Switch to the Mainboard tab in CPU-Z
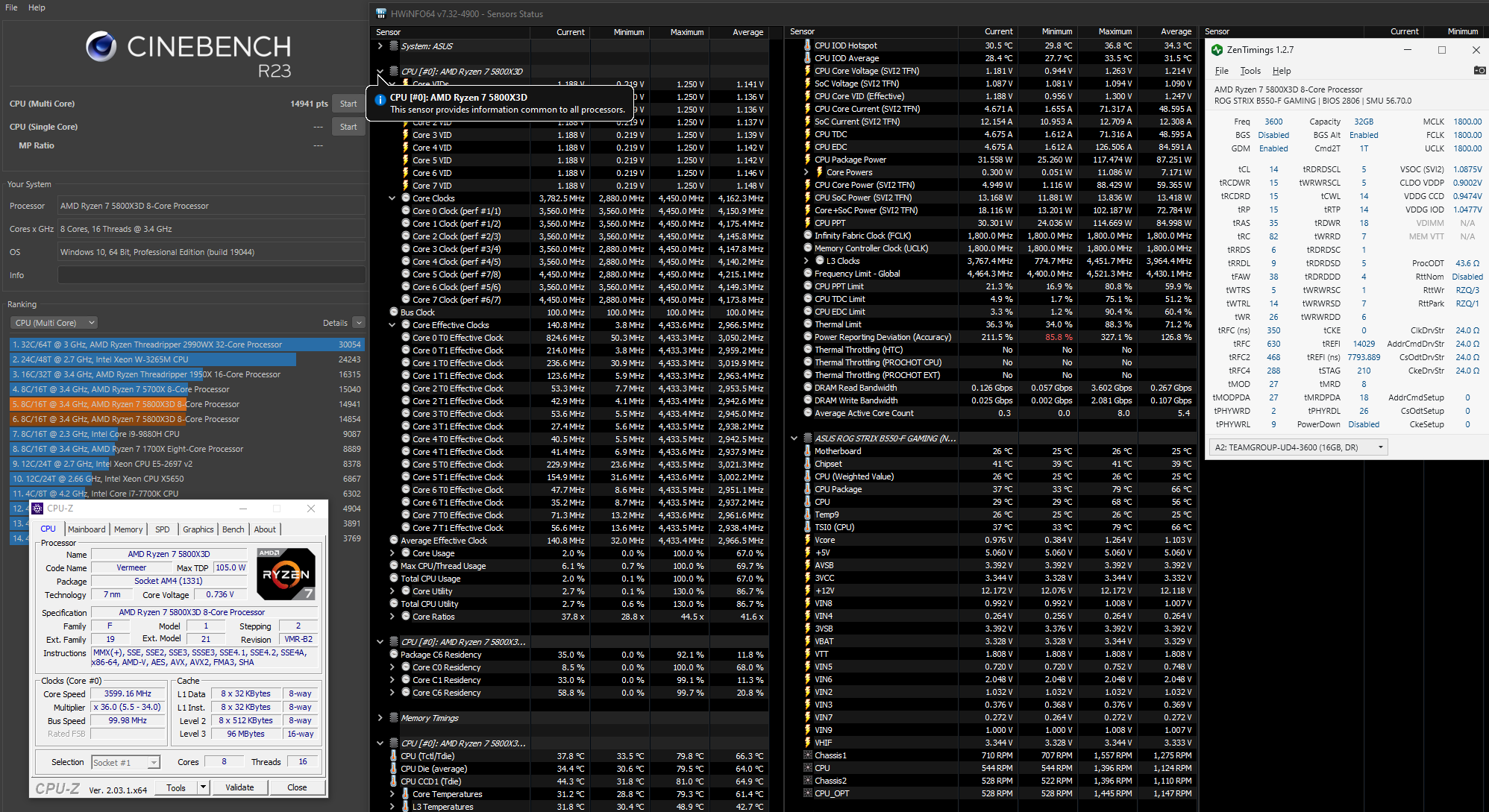 point(87,529)
